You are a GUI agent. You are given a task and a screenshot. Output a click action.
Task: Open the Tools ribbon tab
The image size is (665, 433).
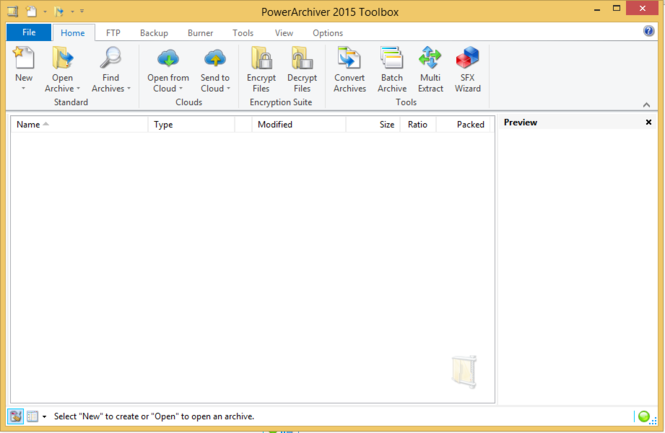[x=243, y=33]
